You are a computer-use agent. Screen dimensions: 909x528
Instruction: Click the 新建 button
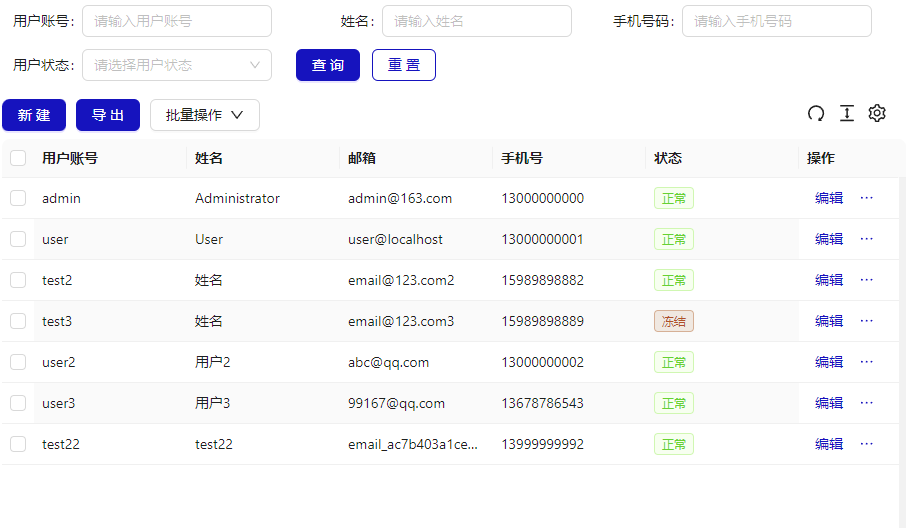pyautogui.click(x=34, y=115)
